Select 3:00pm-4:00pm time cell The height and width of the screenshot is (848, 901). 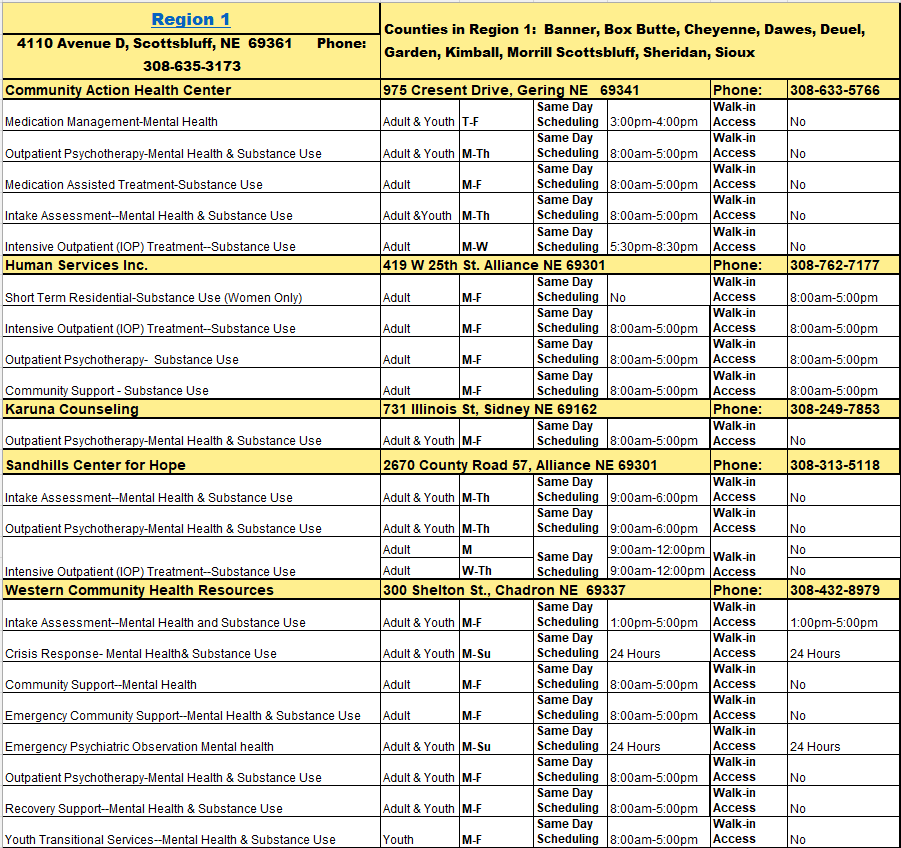(x=659, y=115)
